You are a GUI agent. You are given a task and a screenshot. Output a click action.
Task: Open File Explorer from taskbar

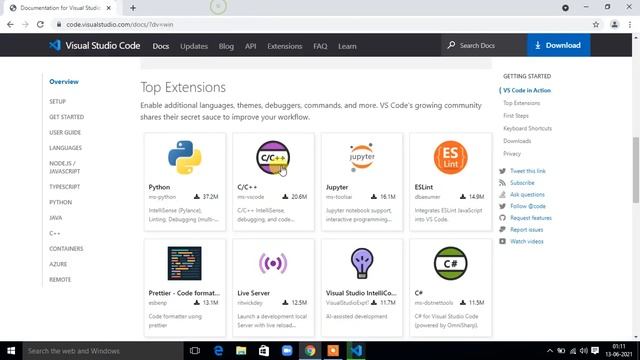(241, 351)
